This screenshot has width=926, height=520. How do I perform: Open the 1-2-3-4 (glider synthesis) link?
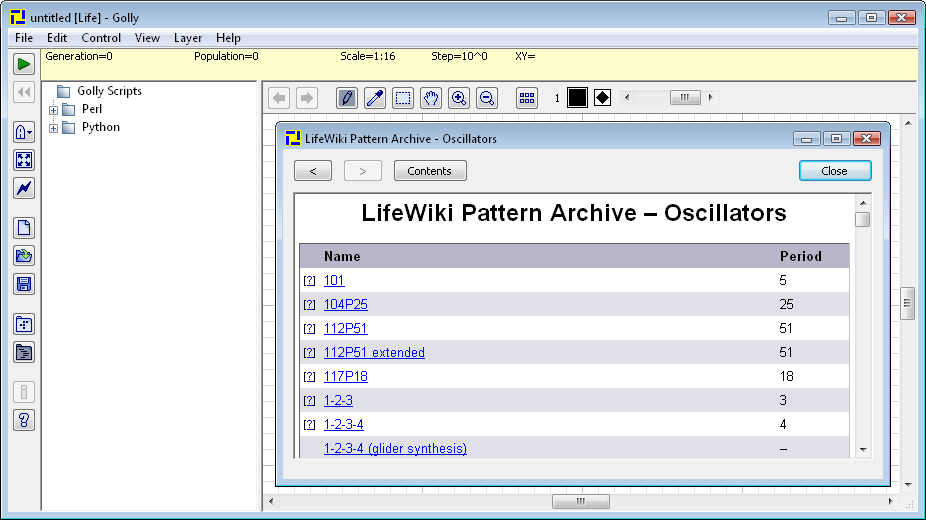(x=395, y=449)
